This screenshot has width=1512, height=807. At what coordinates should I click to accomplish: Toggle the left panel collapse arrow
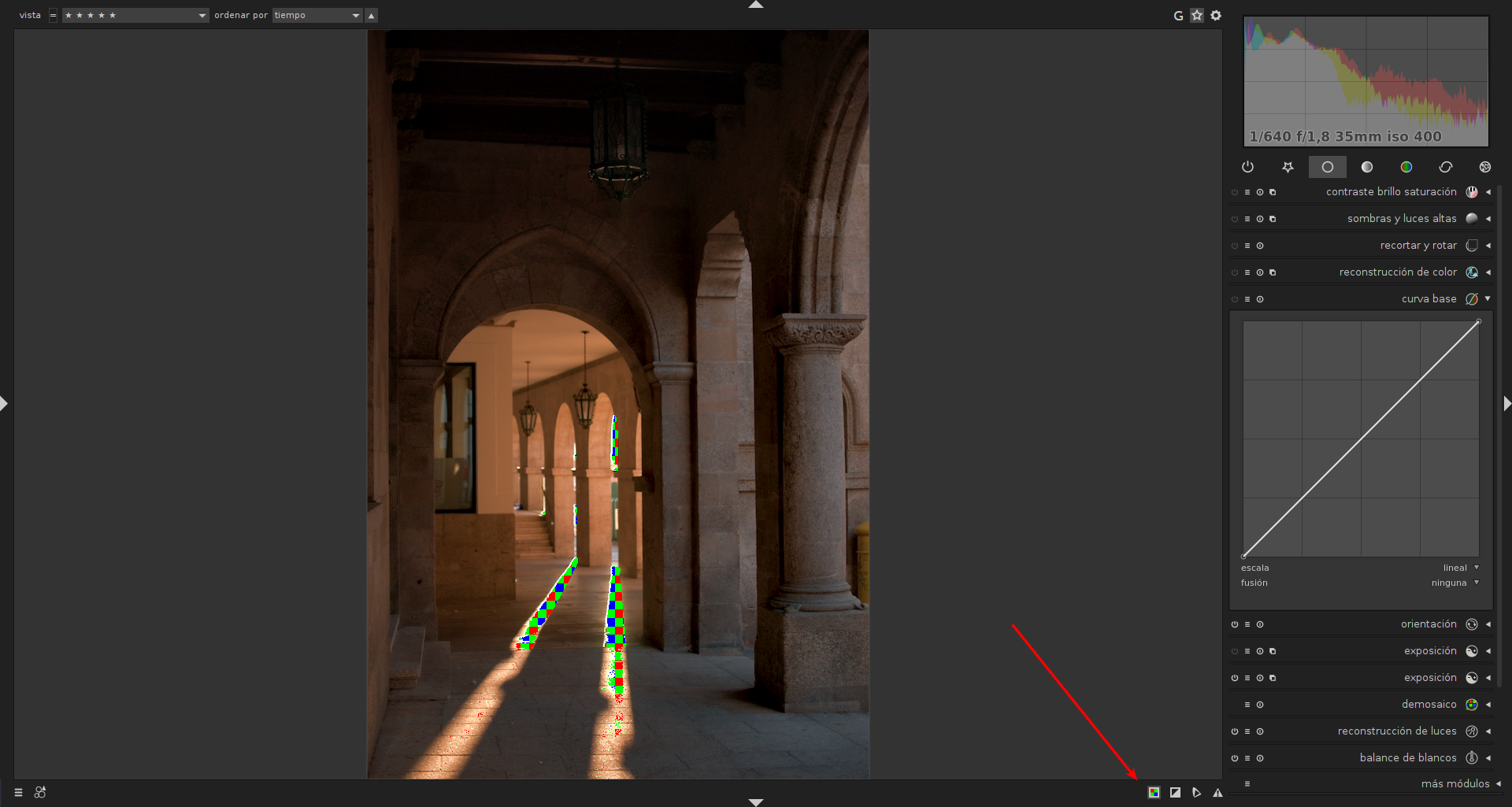pyautogui.click(x=4, y=404)
